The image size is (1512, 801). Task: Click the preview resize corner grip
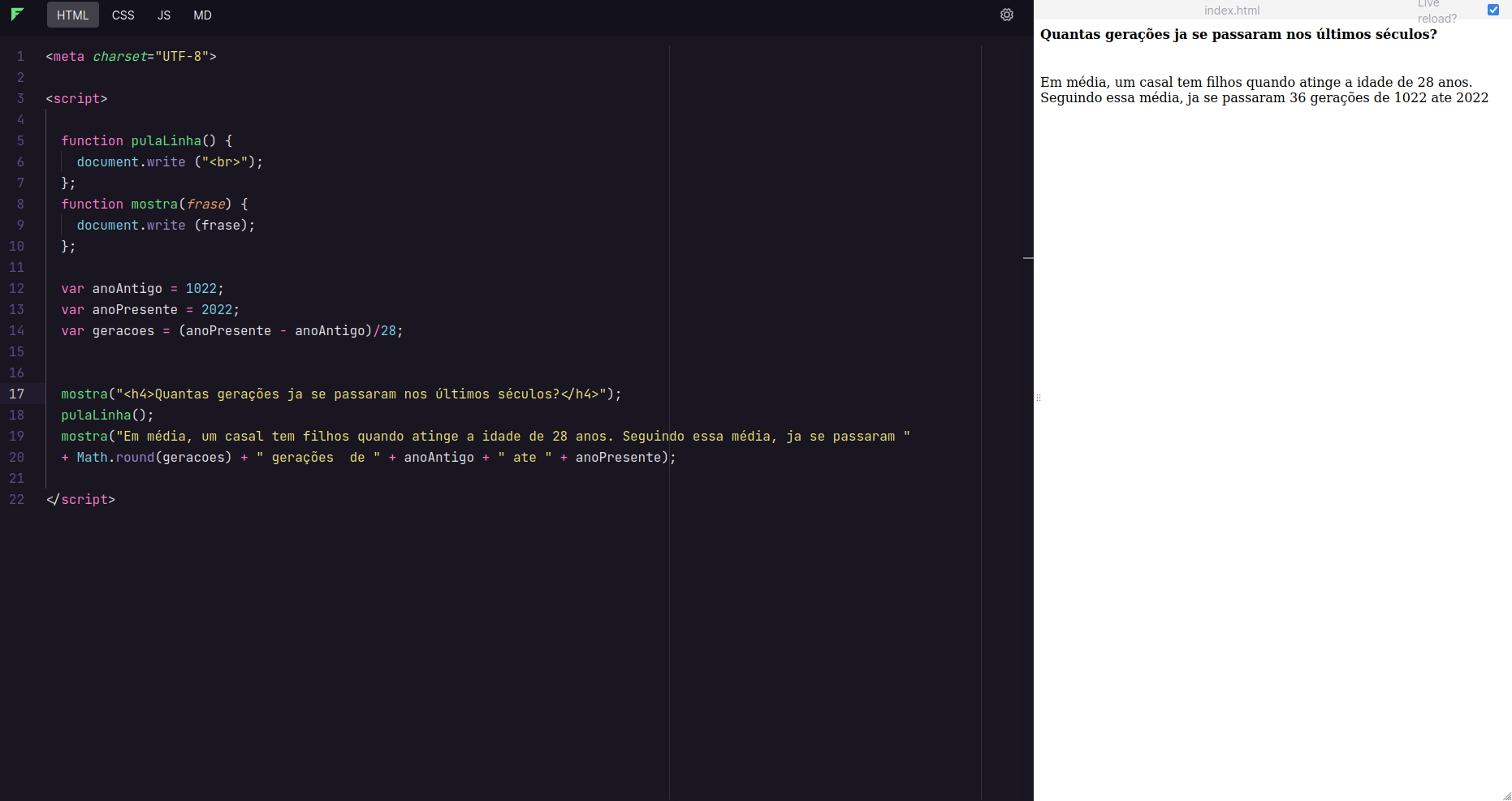coord(1507,796)
